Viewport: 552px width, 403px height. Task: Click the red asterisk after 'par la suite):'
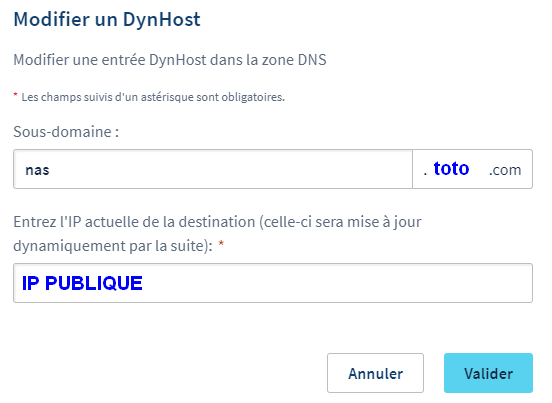221,243
